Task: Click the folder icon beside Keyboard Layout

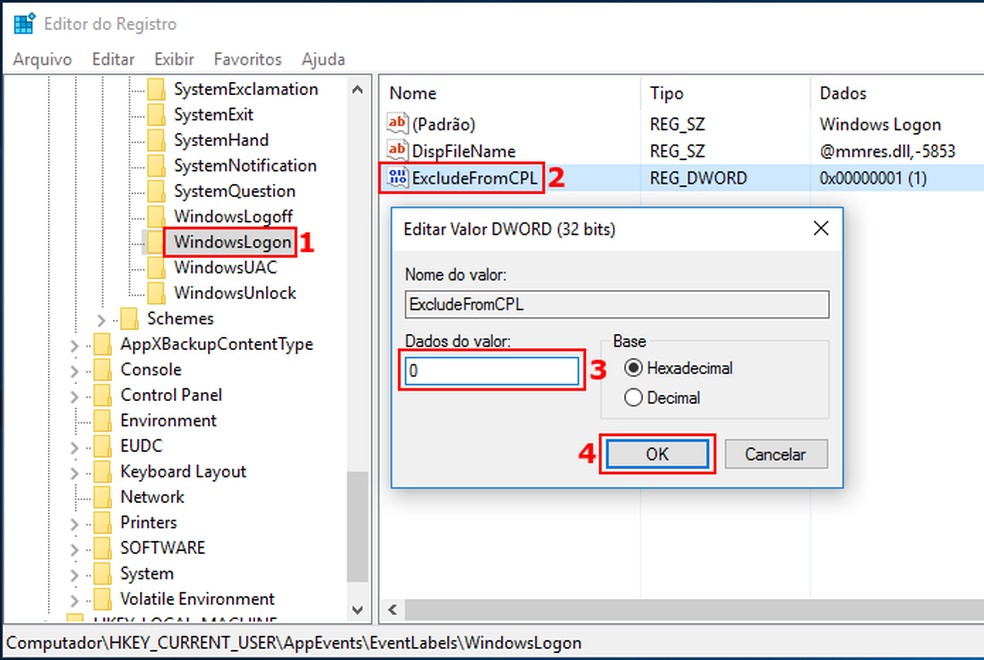Action: coord(105,471)
